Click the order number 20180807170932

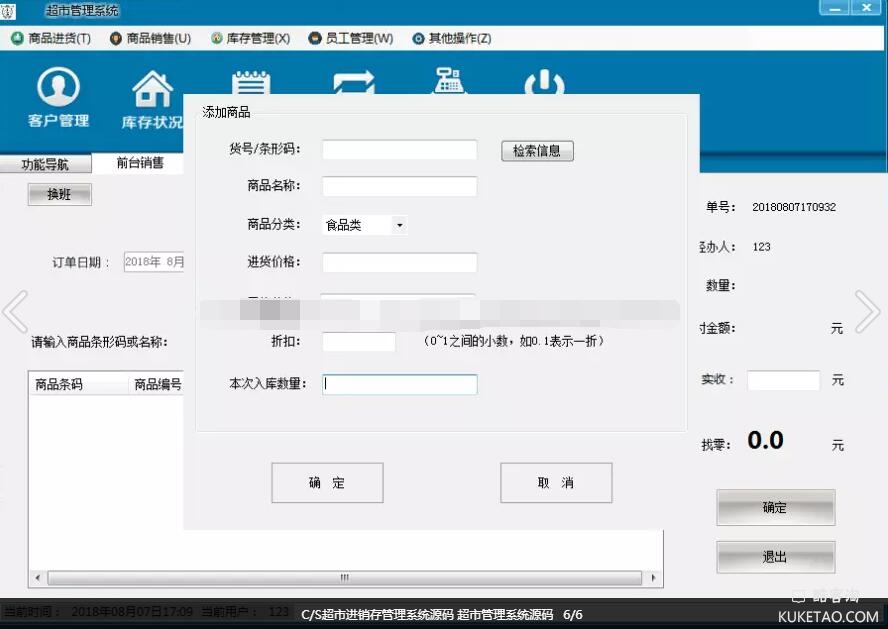point(793,207)
